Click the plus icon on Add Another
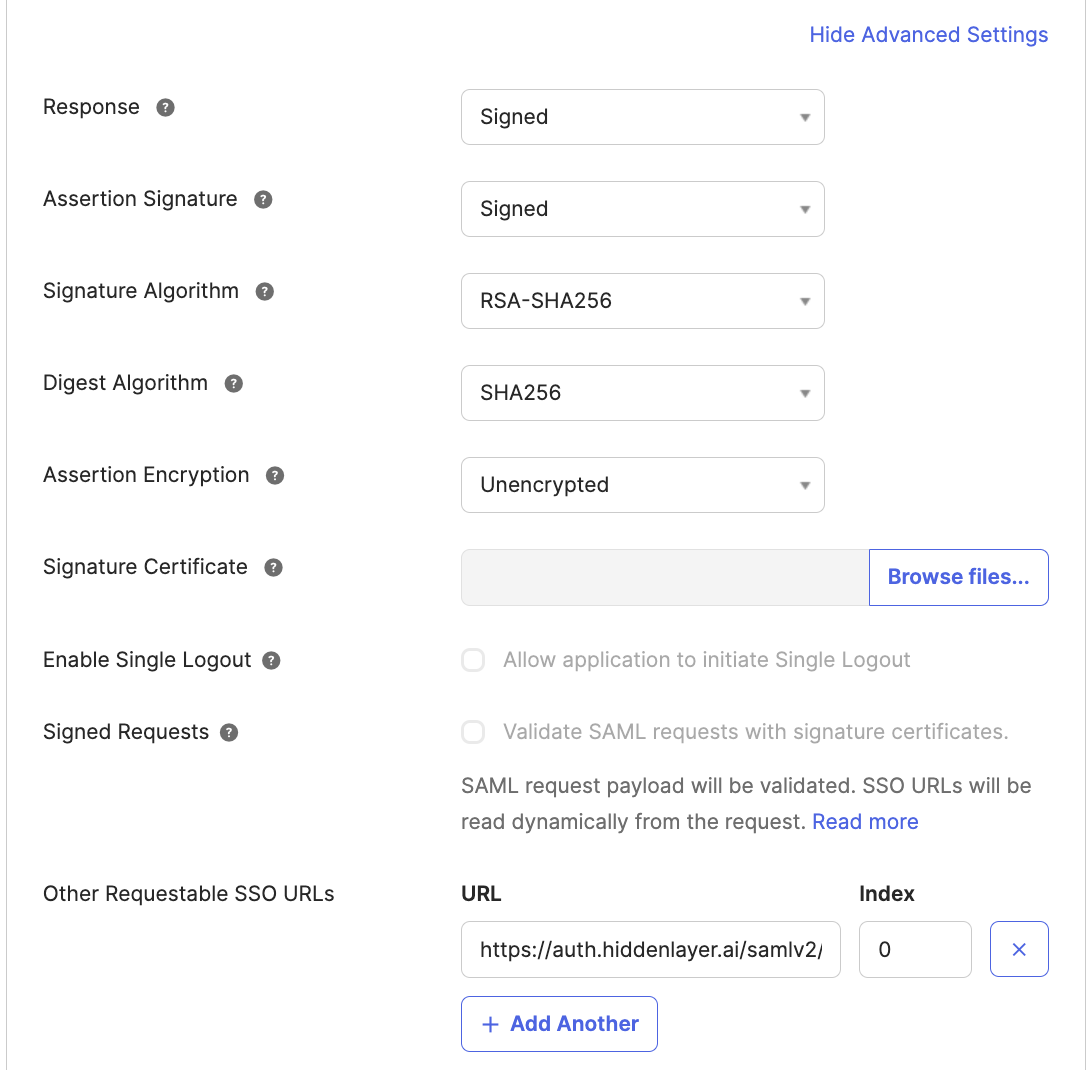 490,1023
